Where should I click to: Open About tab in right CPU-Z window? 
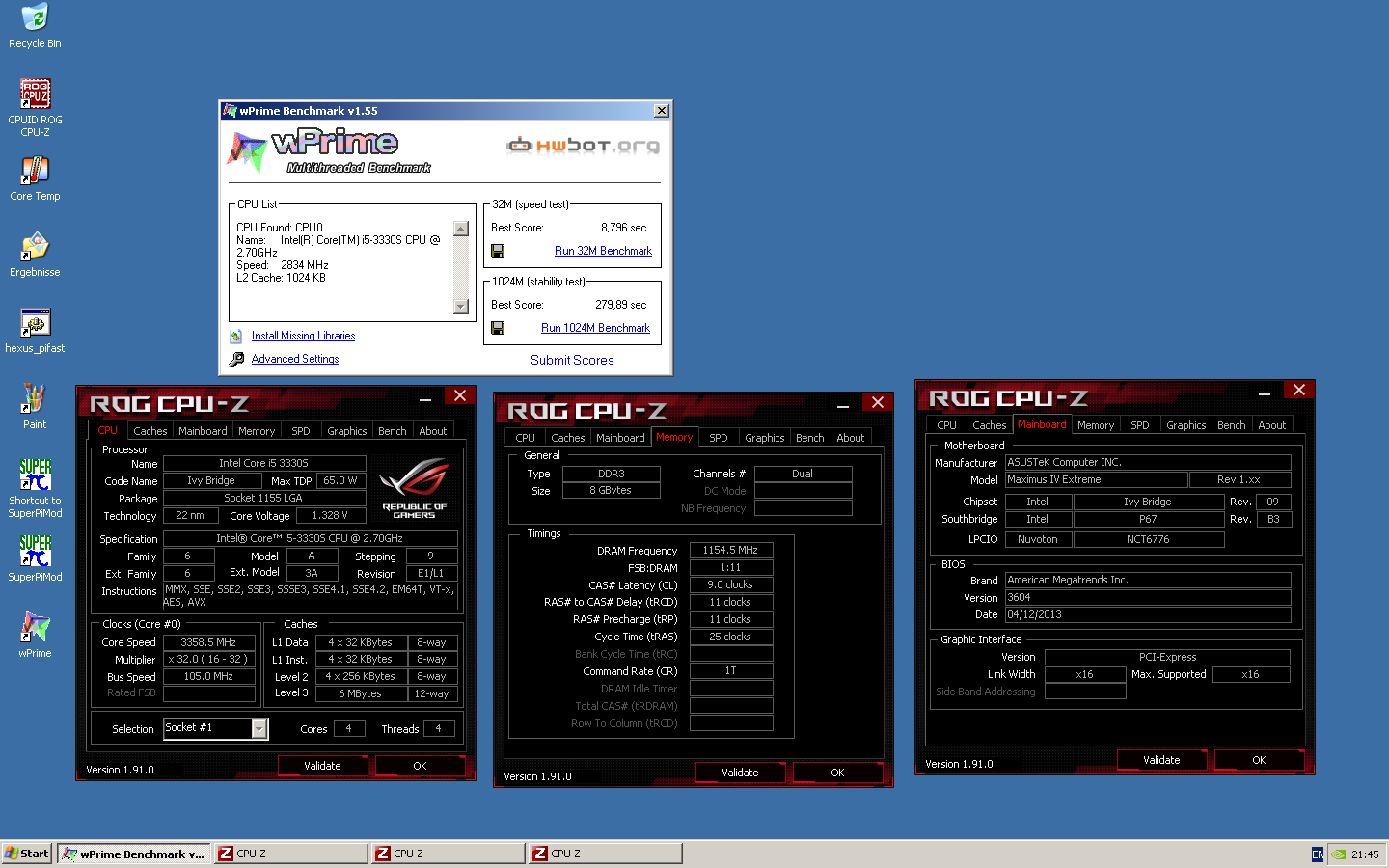coord(1272,425)
